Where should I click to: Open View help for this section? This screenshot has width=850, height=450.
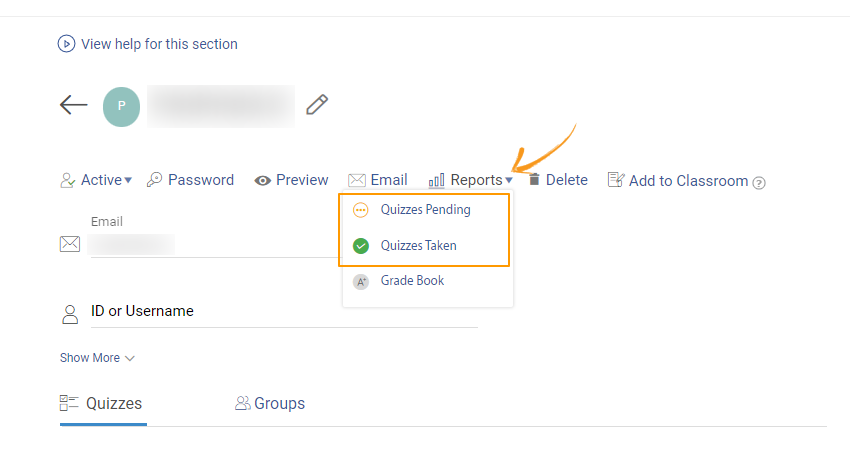click(x=158, y=44)
